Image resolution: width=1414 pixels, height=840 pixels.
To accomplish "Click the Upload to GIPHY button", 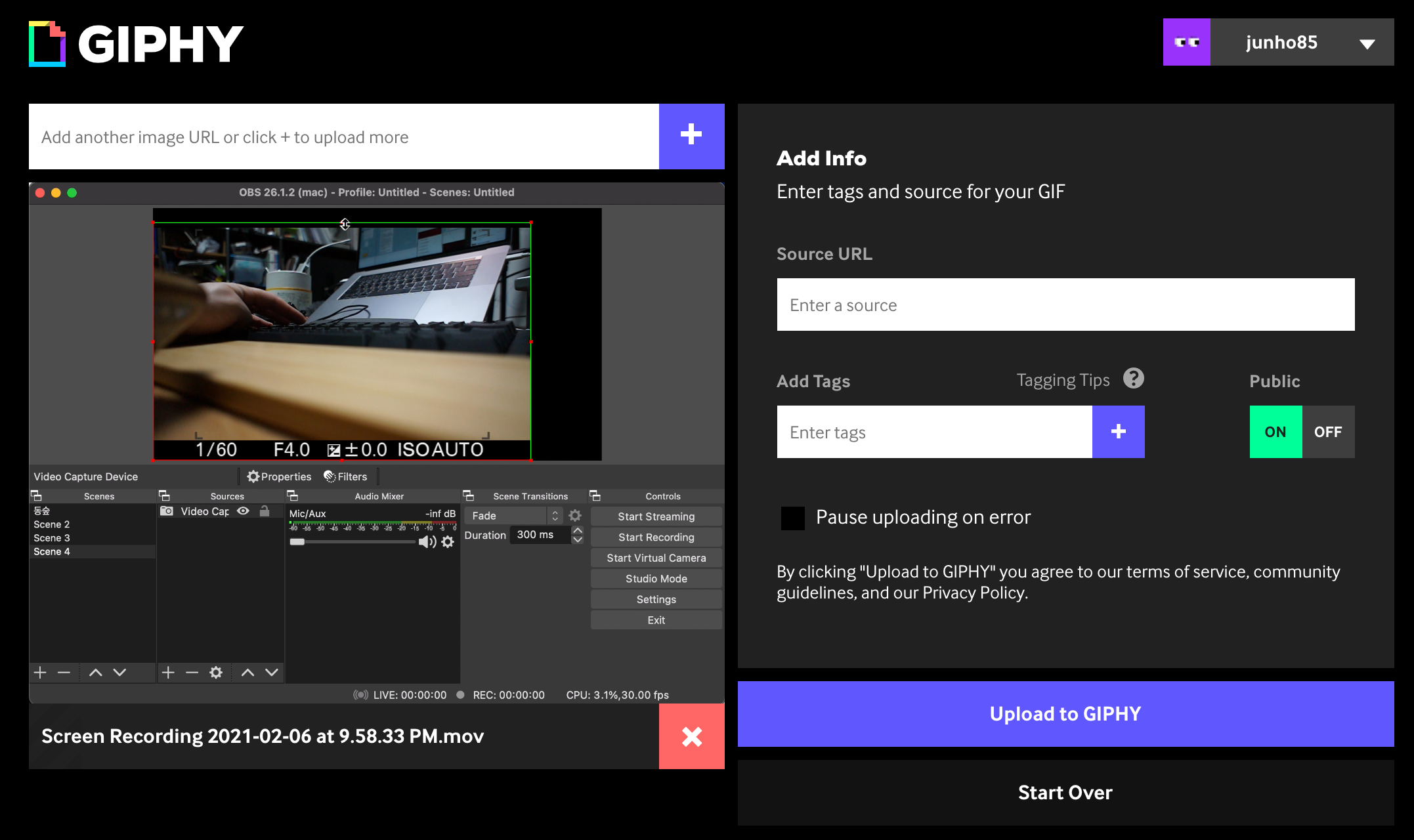I will 1065,714.
